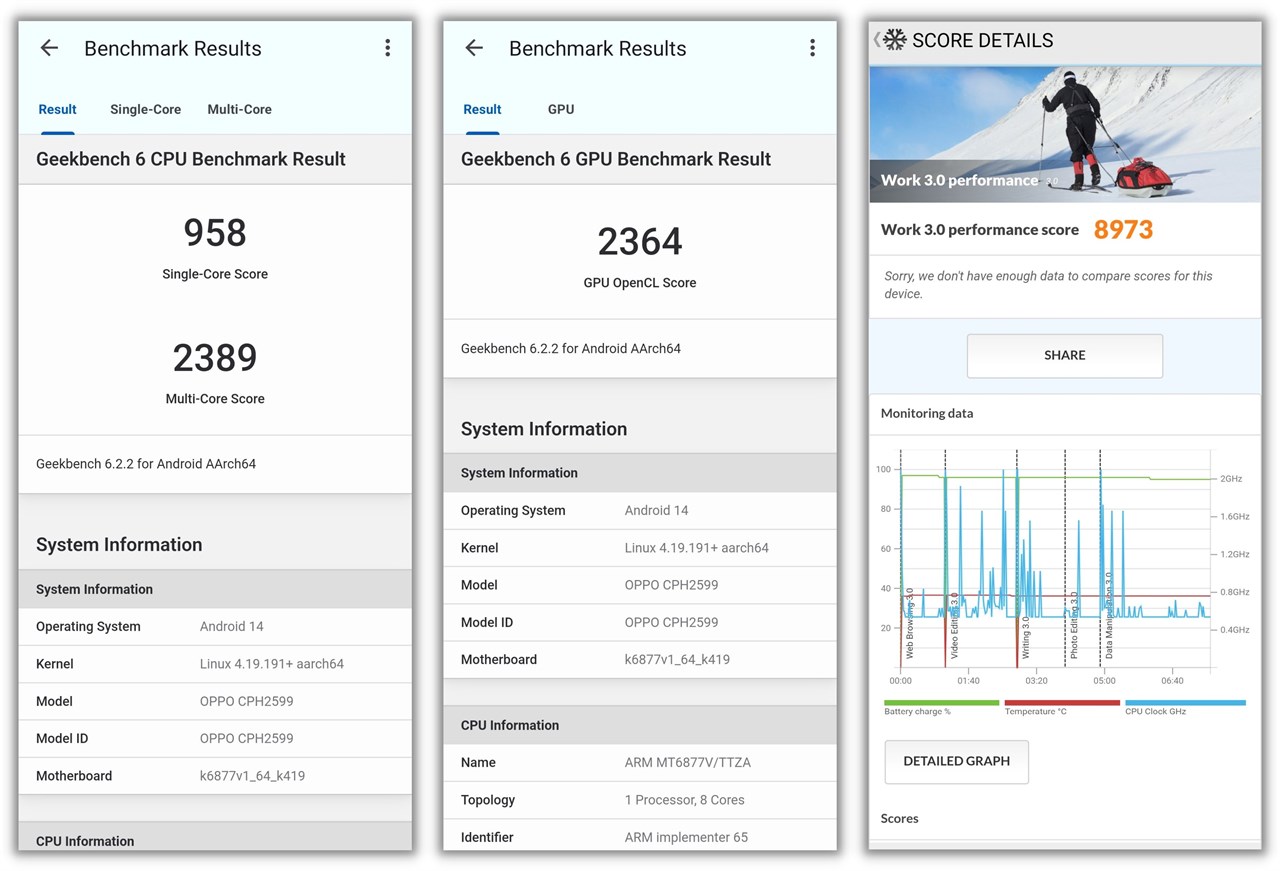The height and width of the screenshot is (871, 1280).
Task: Click the Scores heading in PCMark
Action: coord(899,818)
